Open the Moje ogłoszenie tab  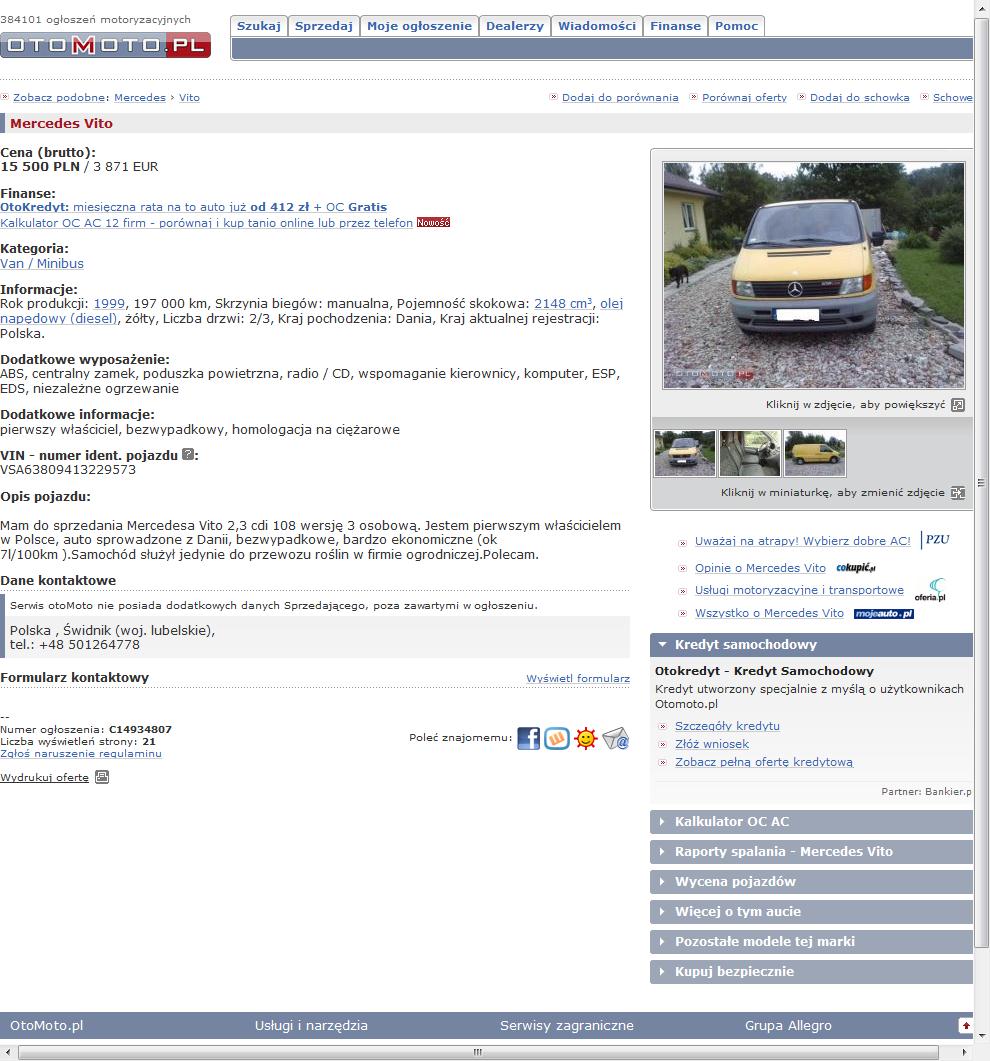(x=420, y=26)
